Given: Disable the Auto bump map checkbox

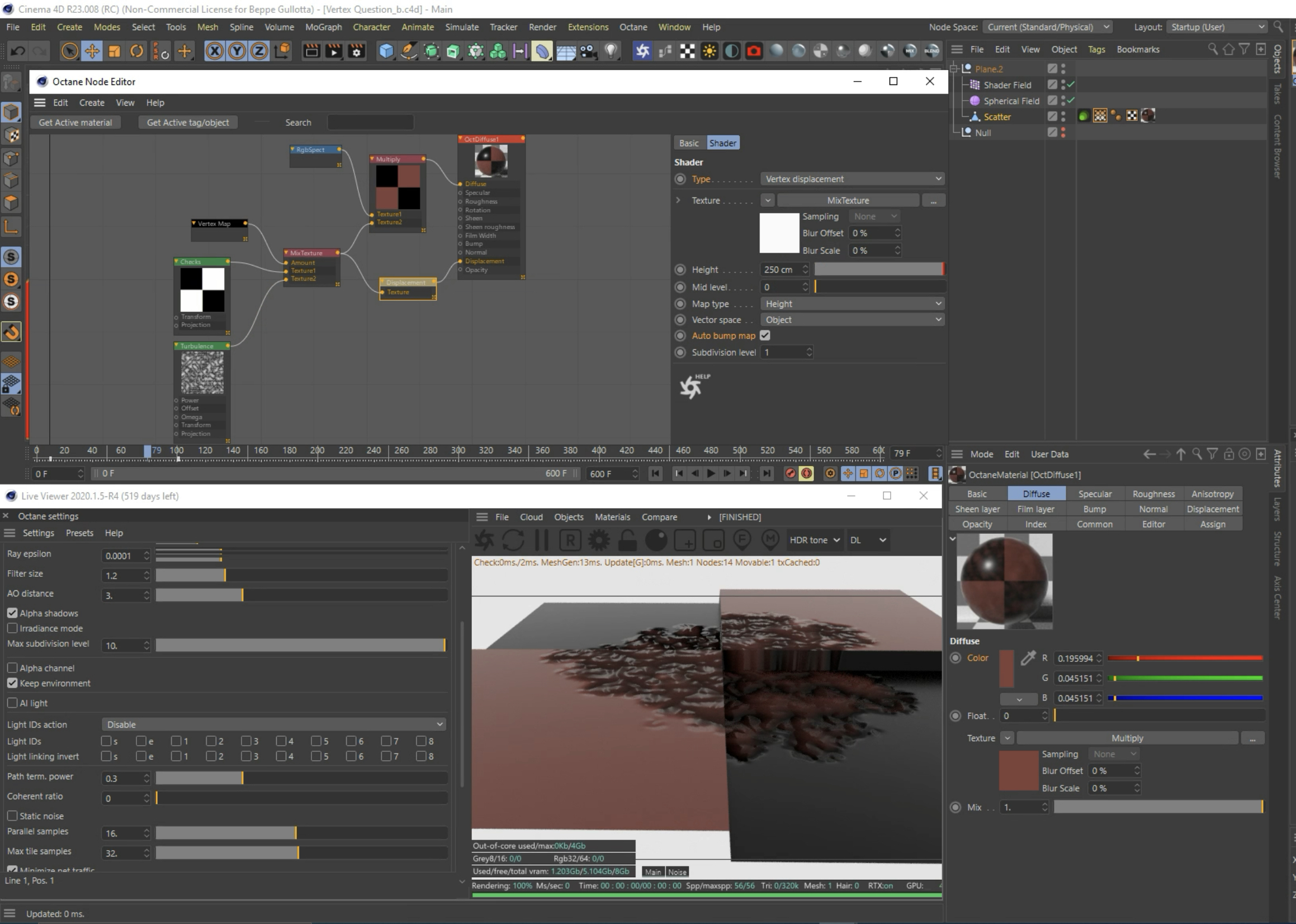Looking at the screenshot, I should point(765,336).
